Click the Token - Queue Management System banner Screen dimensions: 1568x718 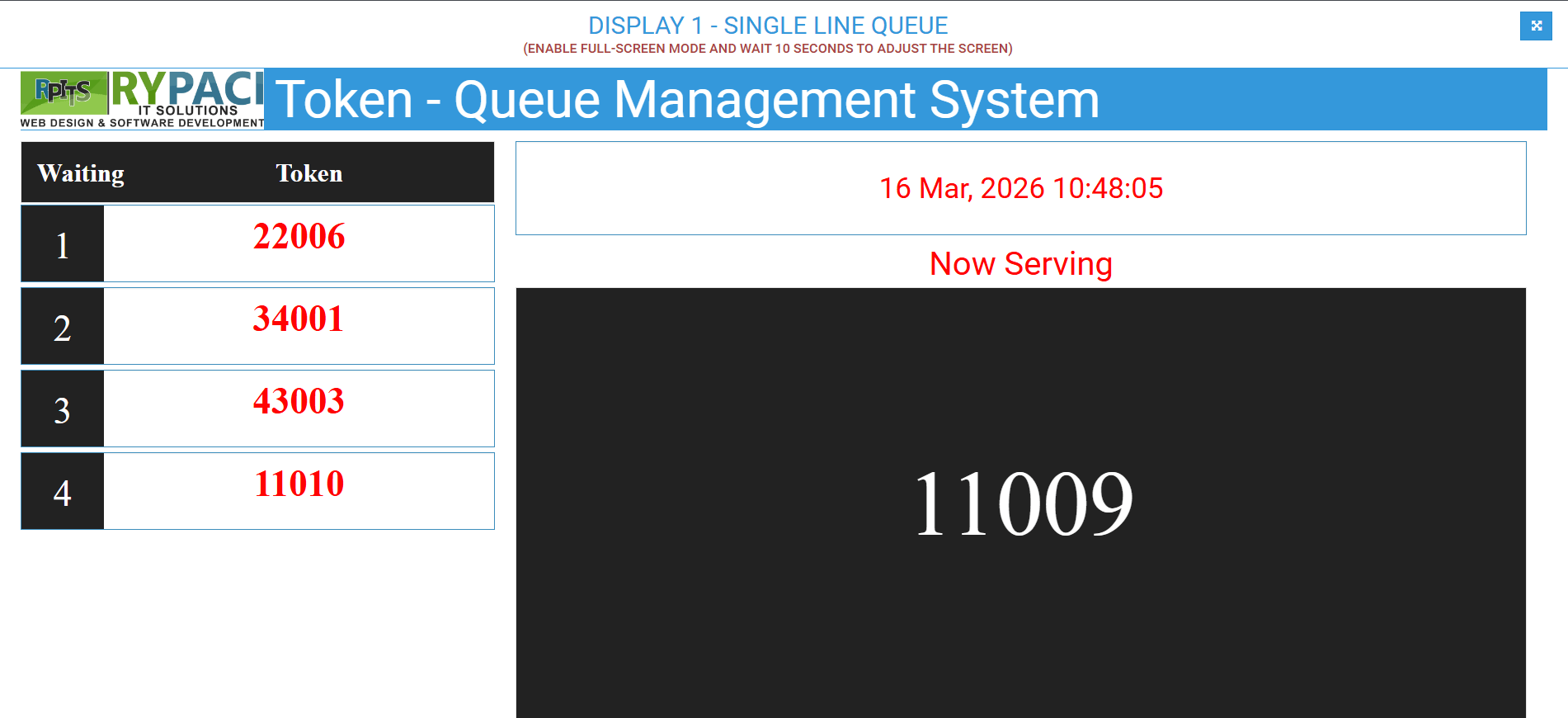[686, 100]
